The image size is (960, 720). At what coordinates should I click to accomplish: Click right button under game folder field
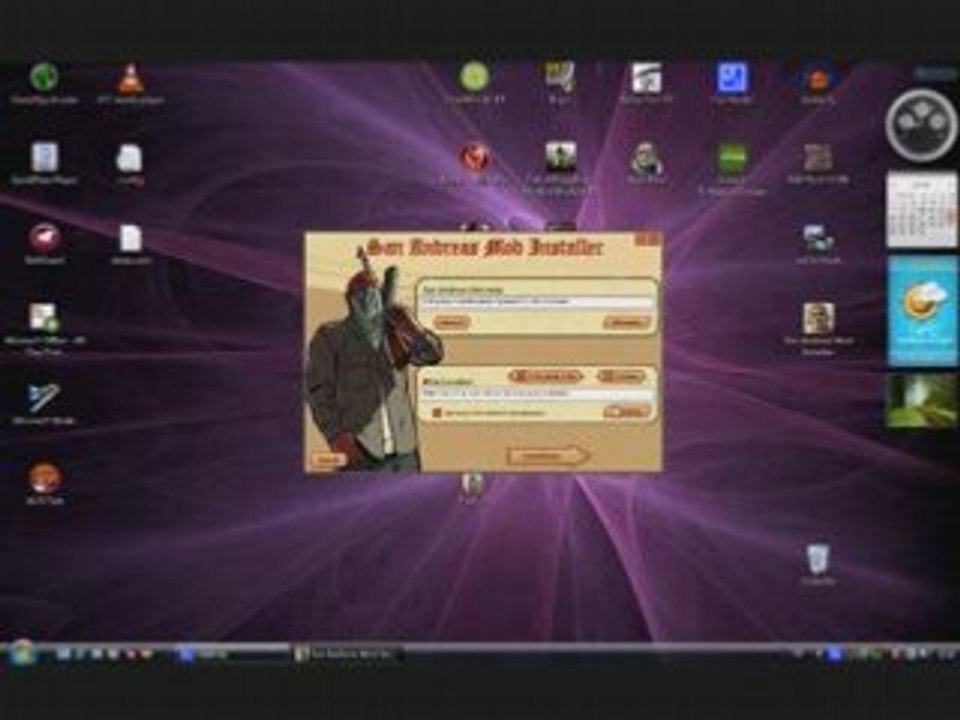coord(627,321)
